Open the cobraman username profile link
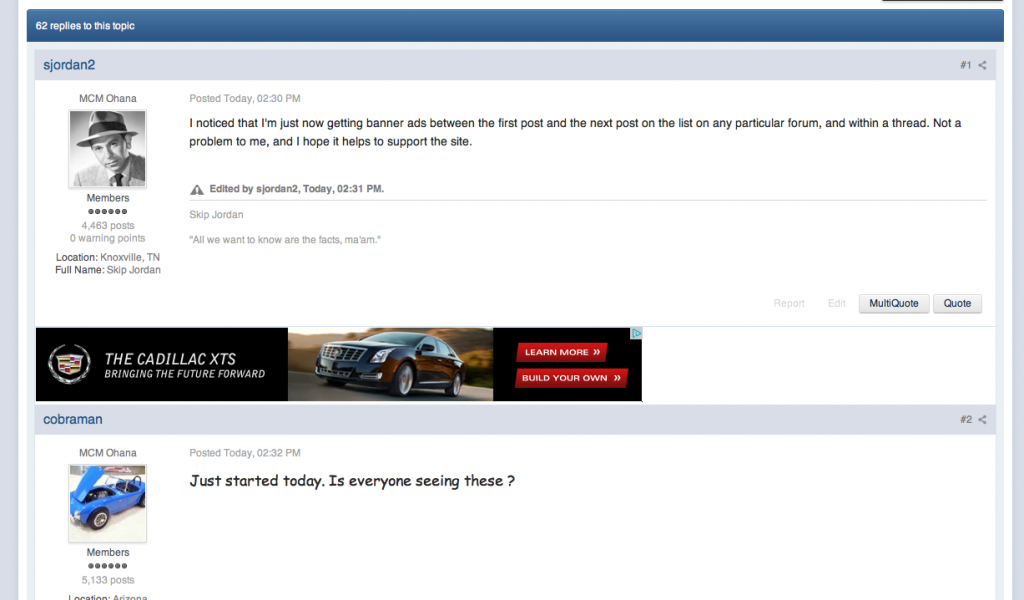This screenshot has width=1024, height=600. pos(72,419)
